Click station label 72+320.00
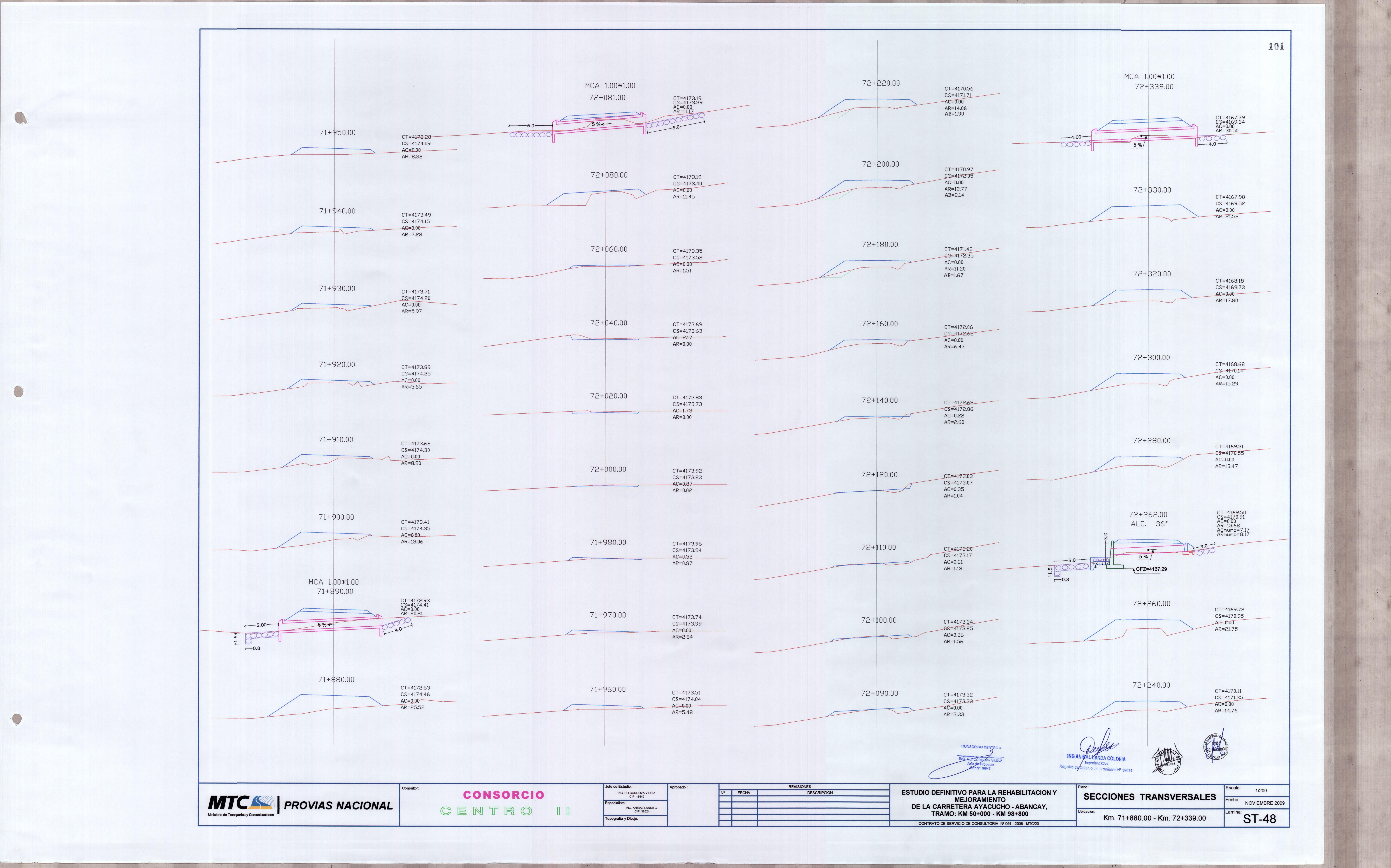The width and height of the screenshot is (1391, 868). coord(1152,274)
